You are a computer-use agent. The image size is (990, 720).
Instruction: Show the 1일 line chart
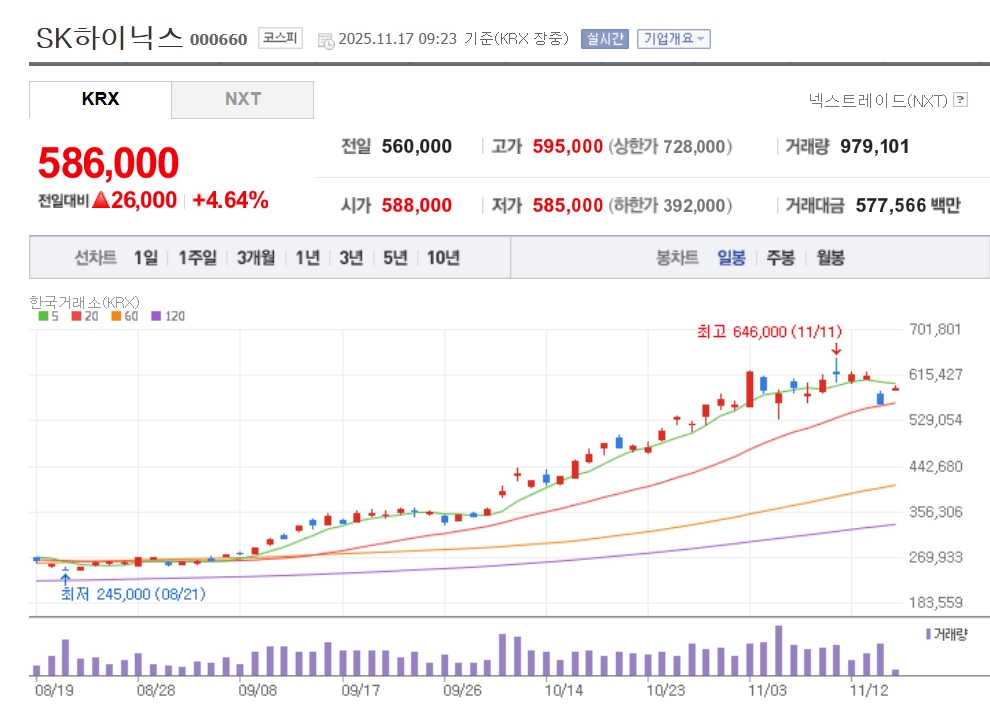[146, 258]
